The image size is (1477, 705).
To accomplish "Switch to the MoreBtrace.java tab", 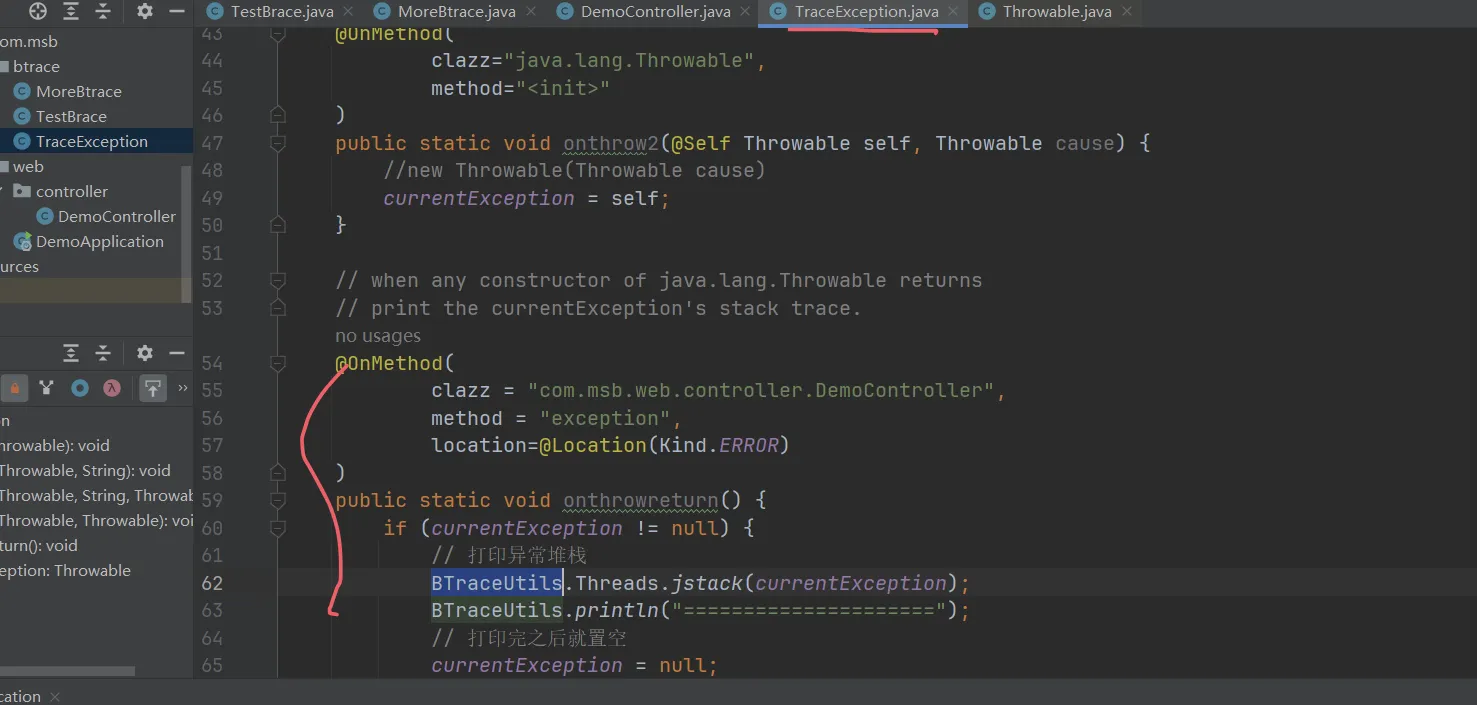I will (456, 12).
